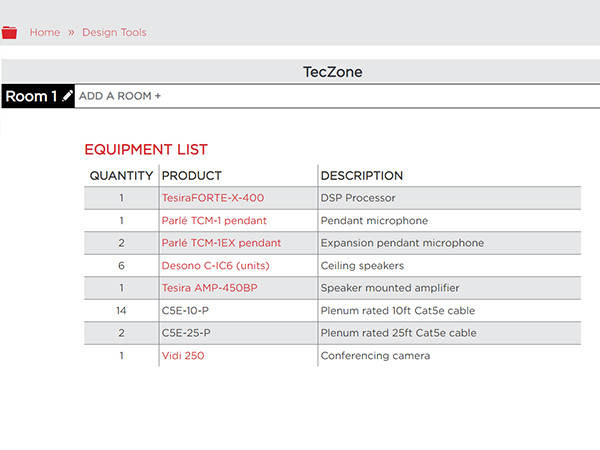Click the pencil edit icon beside Room 1
The height and width of the screenshot is (450, 600).
coord(67,96)
